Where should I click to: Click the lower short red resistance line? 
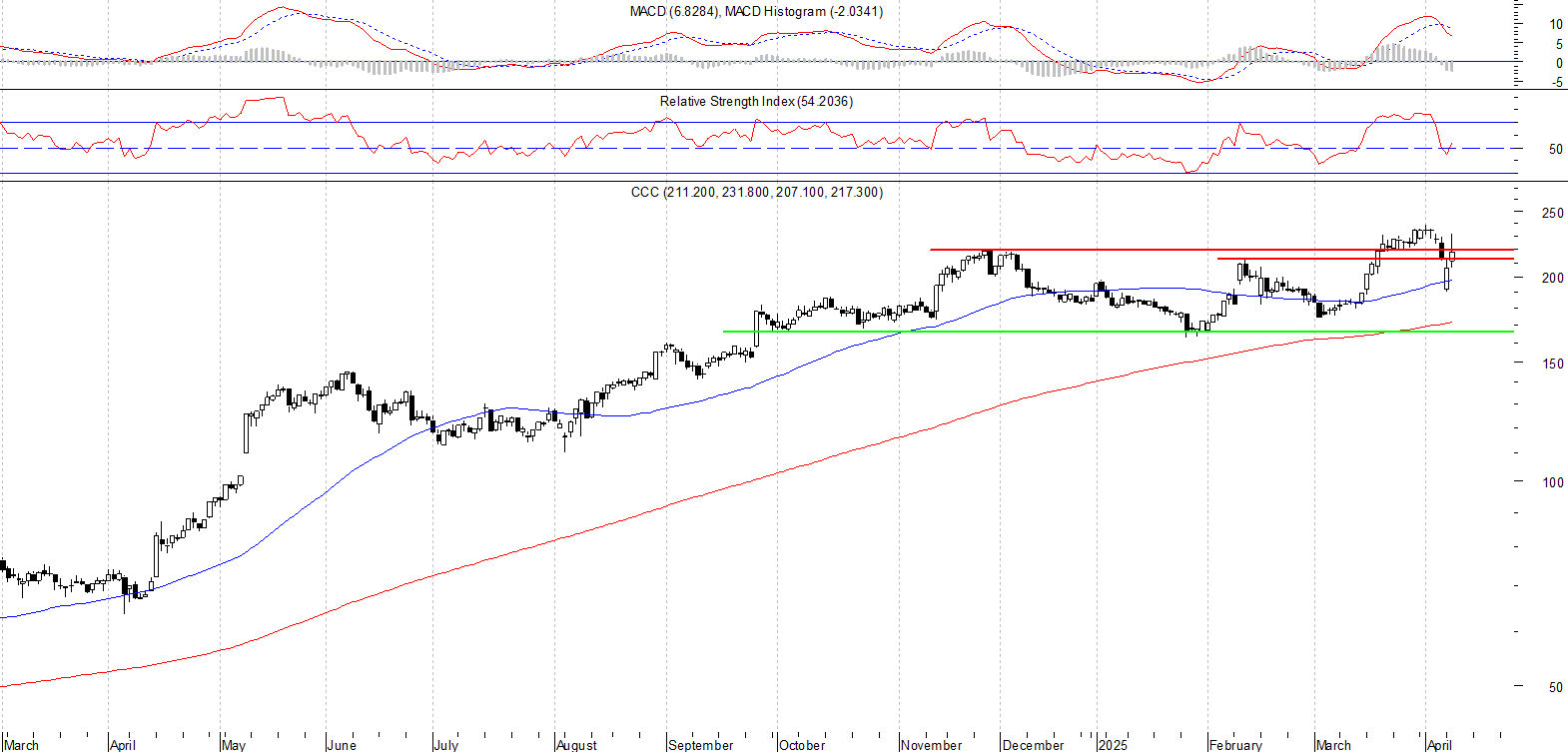click(1365, 259)
